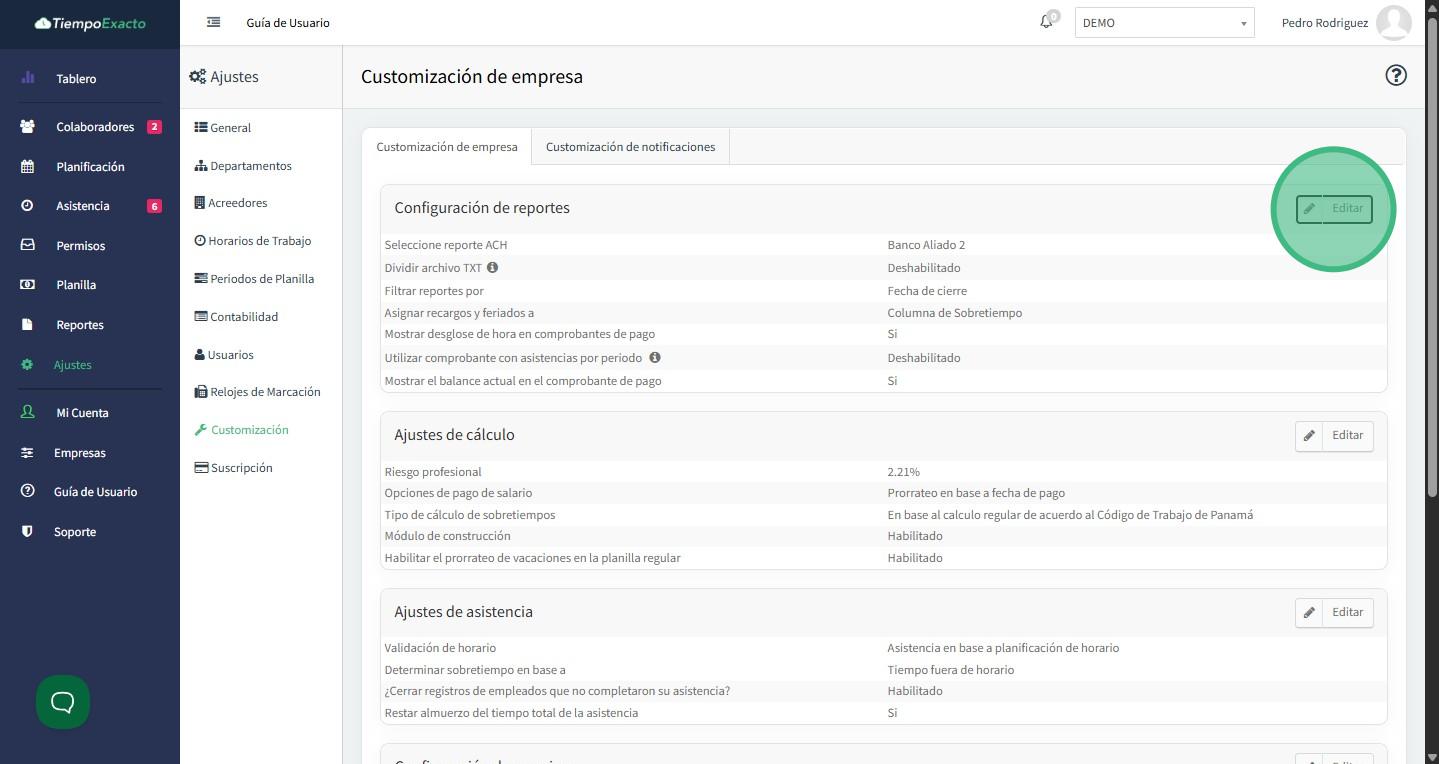Open Planificación section
Screen dimensions: 1439x764
(90, 167)
